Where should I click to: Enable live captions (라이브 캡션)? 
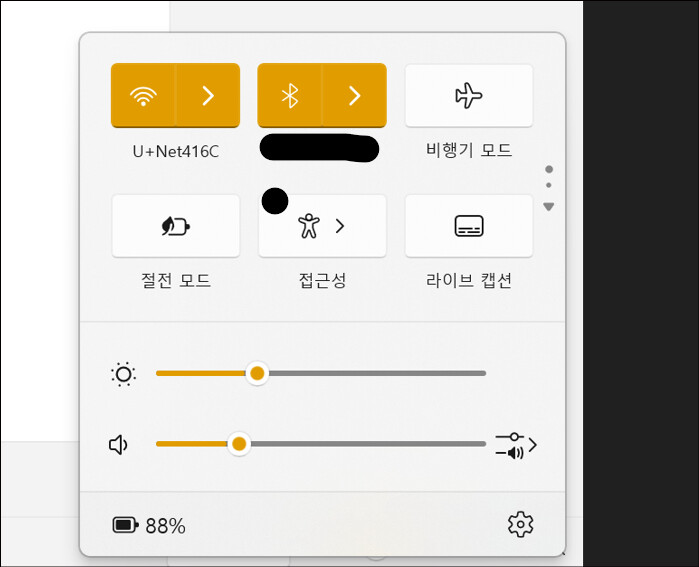[x=468, y=226]
